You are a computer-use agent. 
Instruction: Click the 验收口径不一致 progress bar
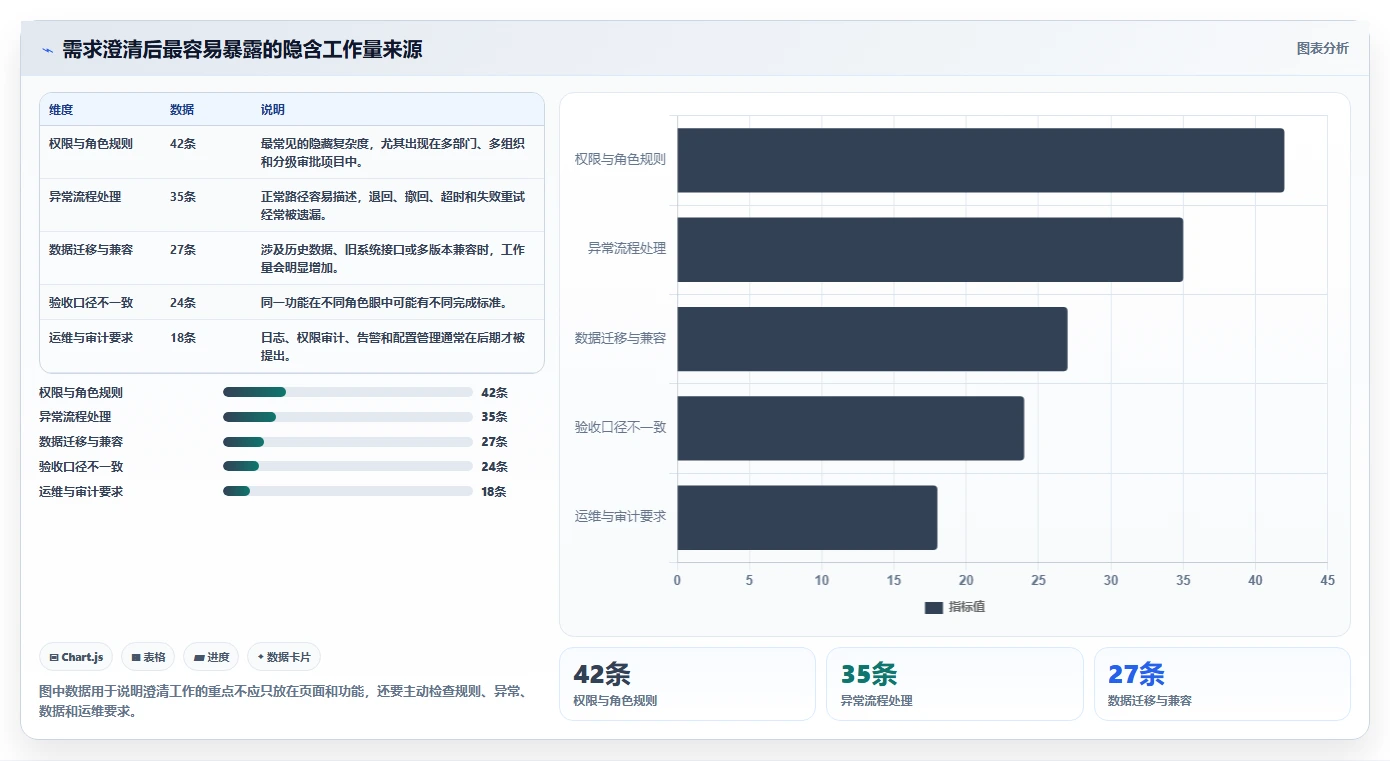(x=348, y=466)
